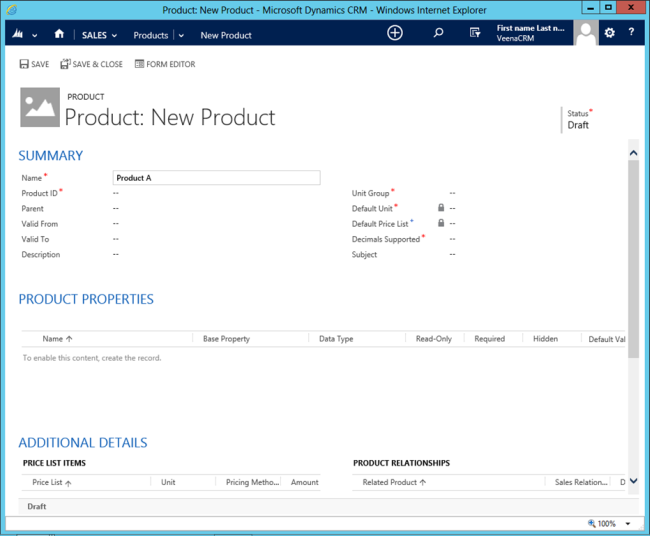This screenshot has width=650, height=536.
Task: Click the Pricing Metho... column header
Action: click(x=252, y=482)
